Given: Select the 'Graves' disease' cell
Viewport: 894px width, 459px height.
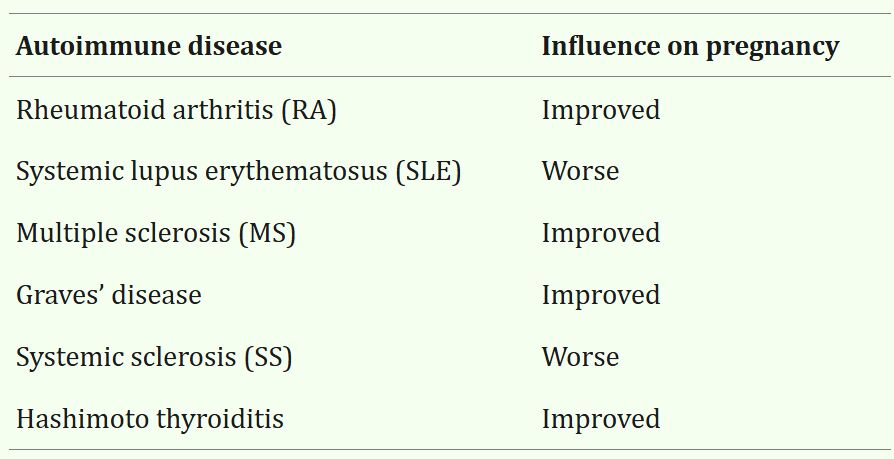Looking at the screenshot, I should [x=108, y=295].
